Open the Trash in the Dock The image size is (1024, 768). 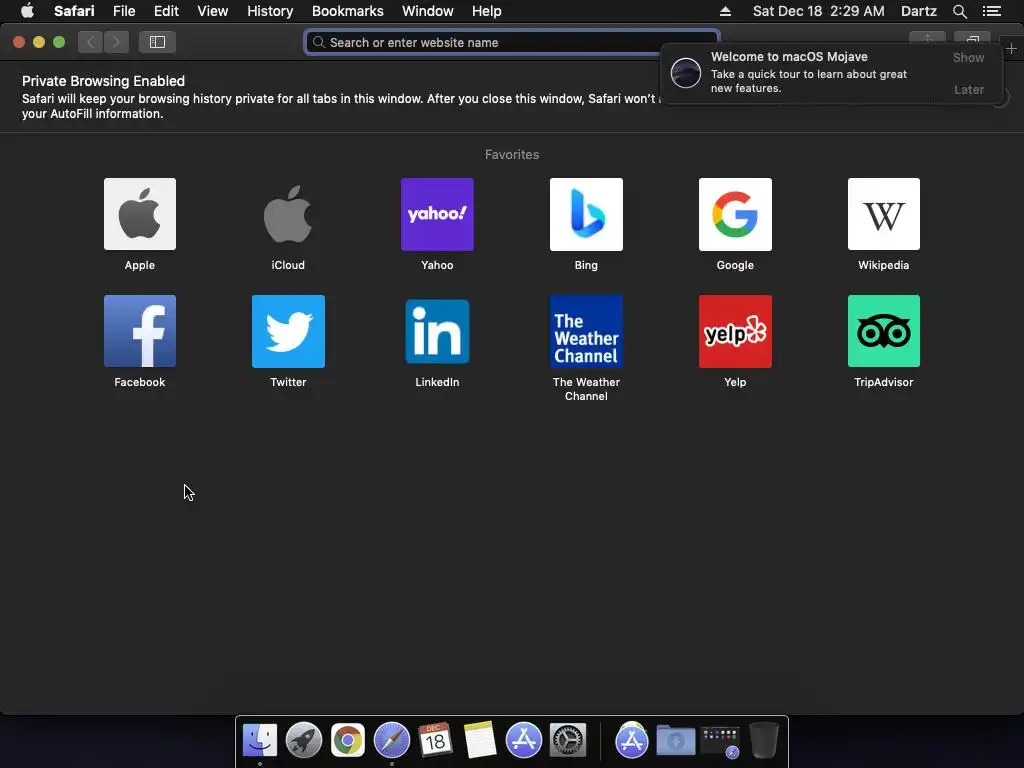763,741
